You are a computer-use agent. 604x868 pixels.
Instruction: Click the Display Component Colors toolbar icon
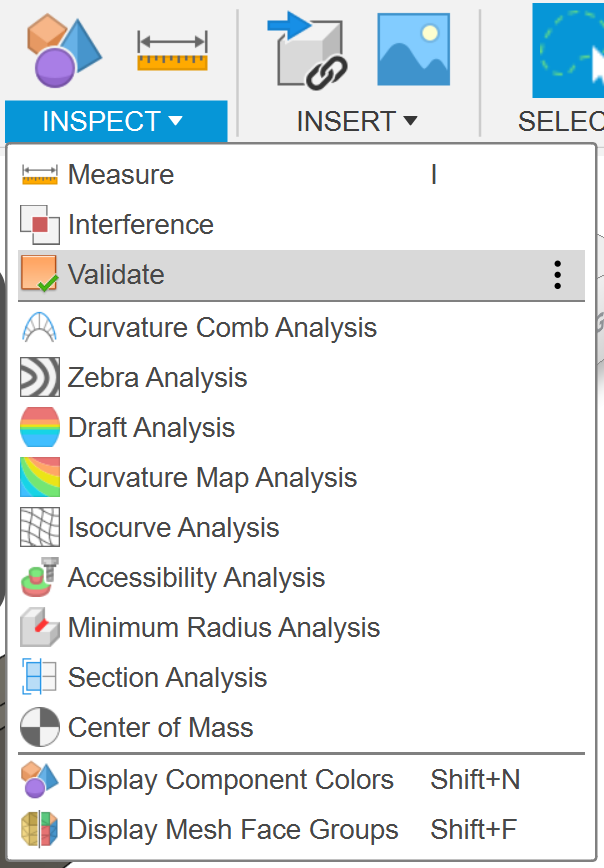(64, 50)
